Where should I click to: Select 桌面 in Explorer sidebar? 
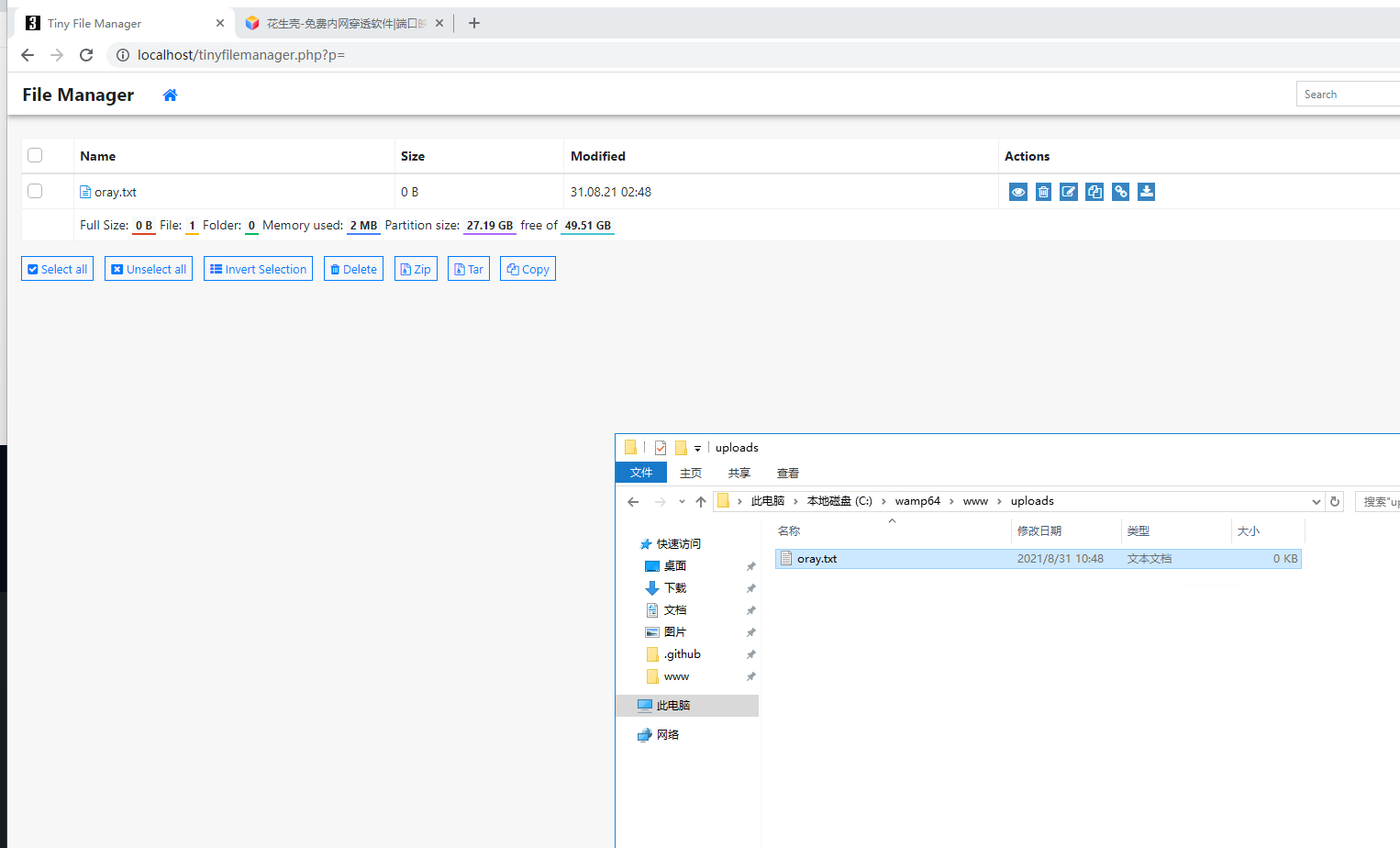[x=675, y=566]
